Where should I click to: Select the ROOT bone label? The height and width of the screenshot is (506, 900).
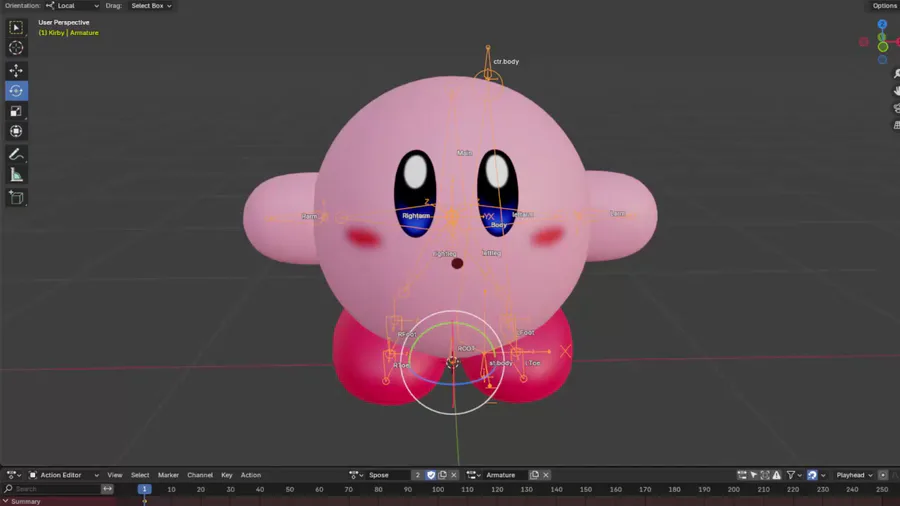click(466, 348)
